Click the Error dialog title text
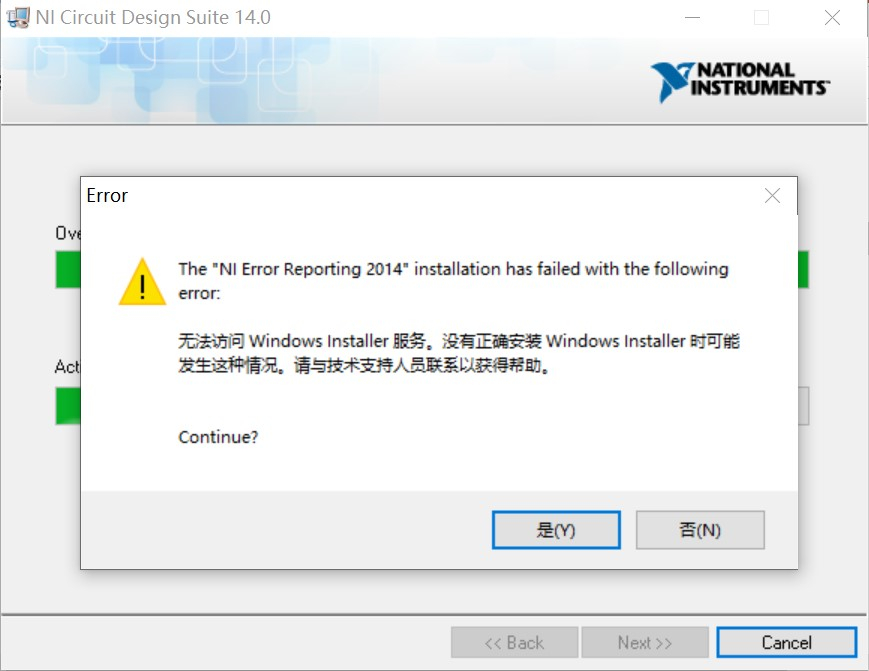Viewport: 869px width, 671px height. pyautogui.click(x=106, y=196)
